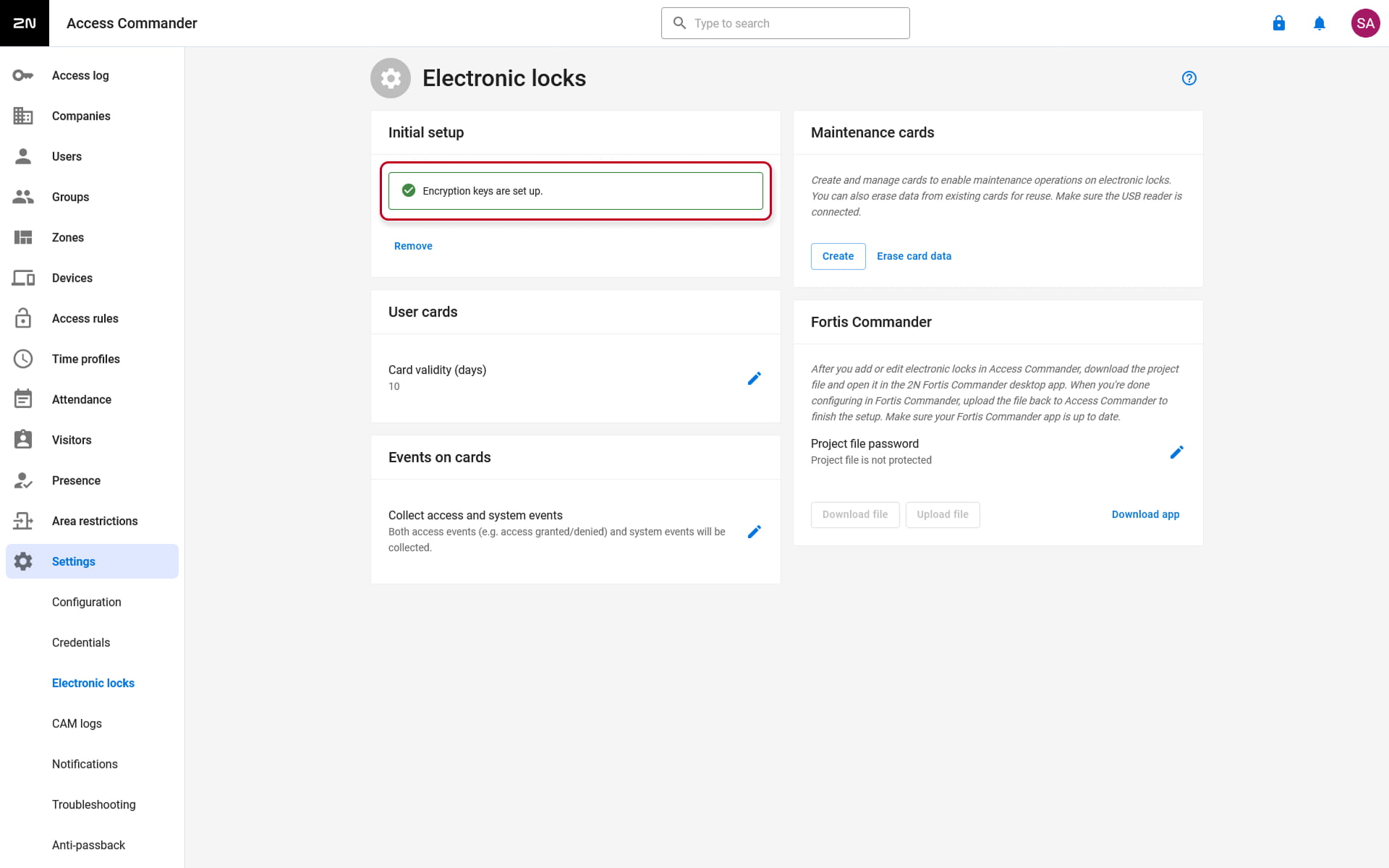Click 'Project file is not protected' text
1389x868 pixels.
click(x=871, y=460)
